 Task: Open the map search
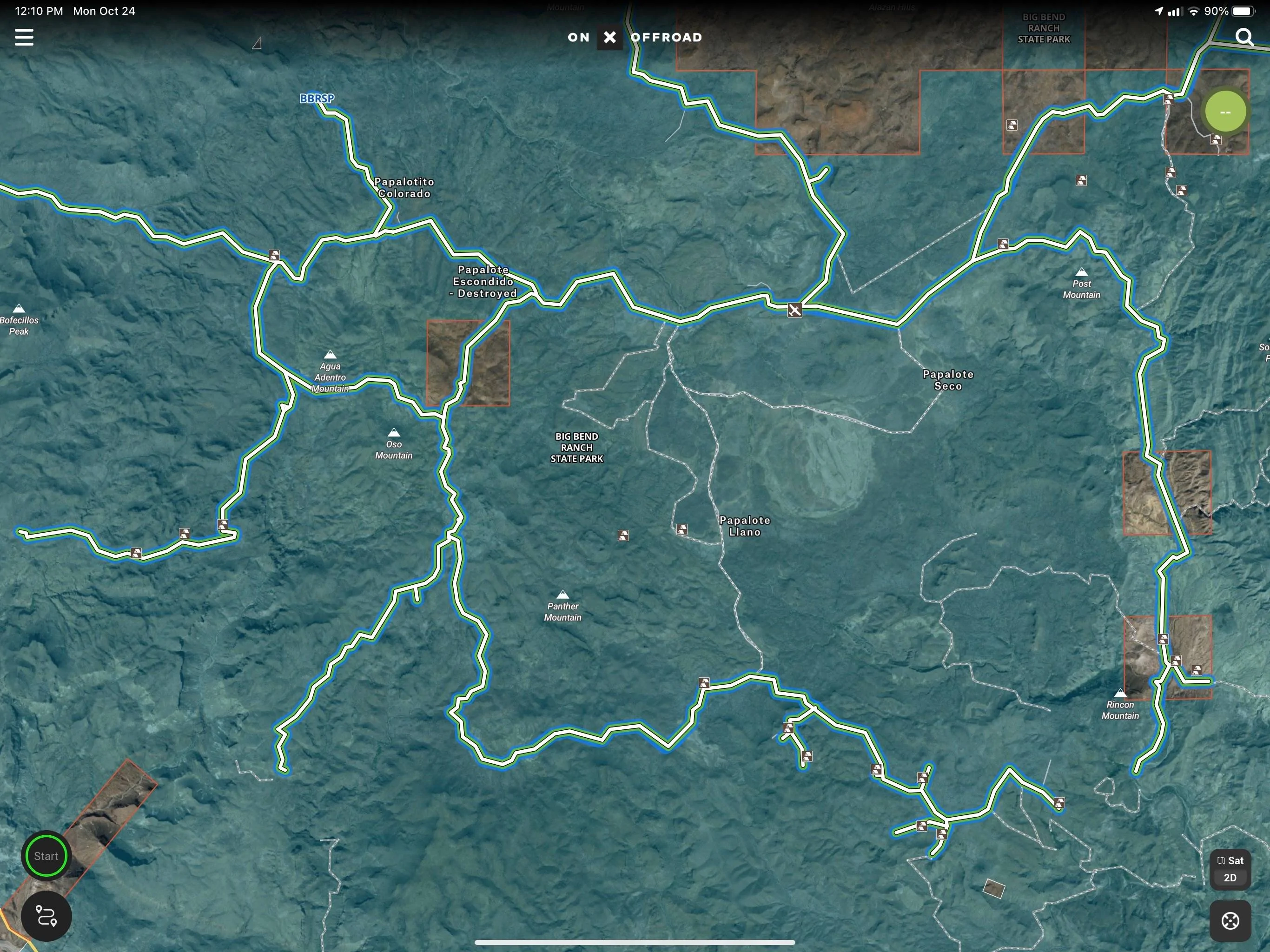click(1244, 37)
